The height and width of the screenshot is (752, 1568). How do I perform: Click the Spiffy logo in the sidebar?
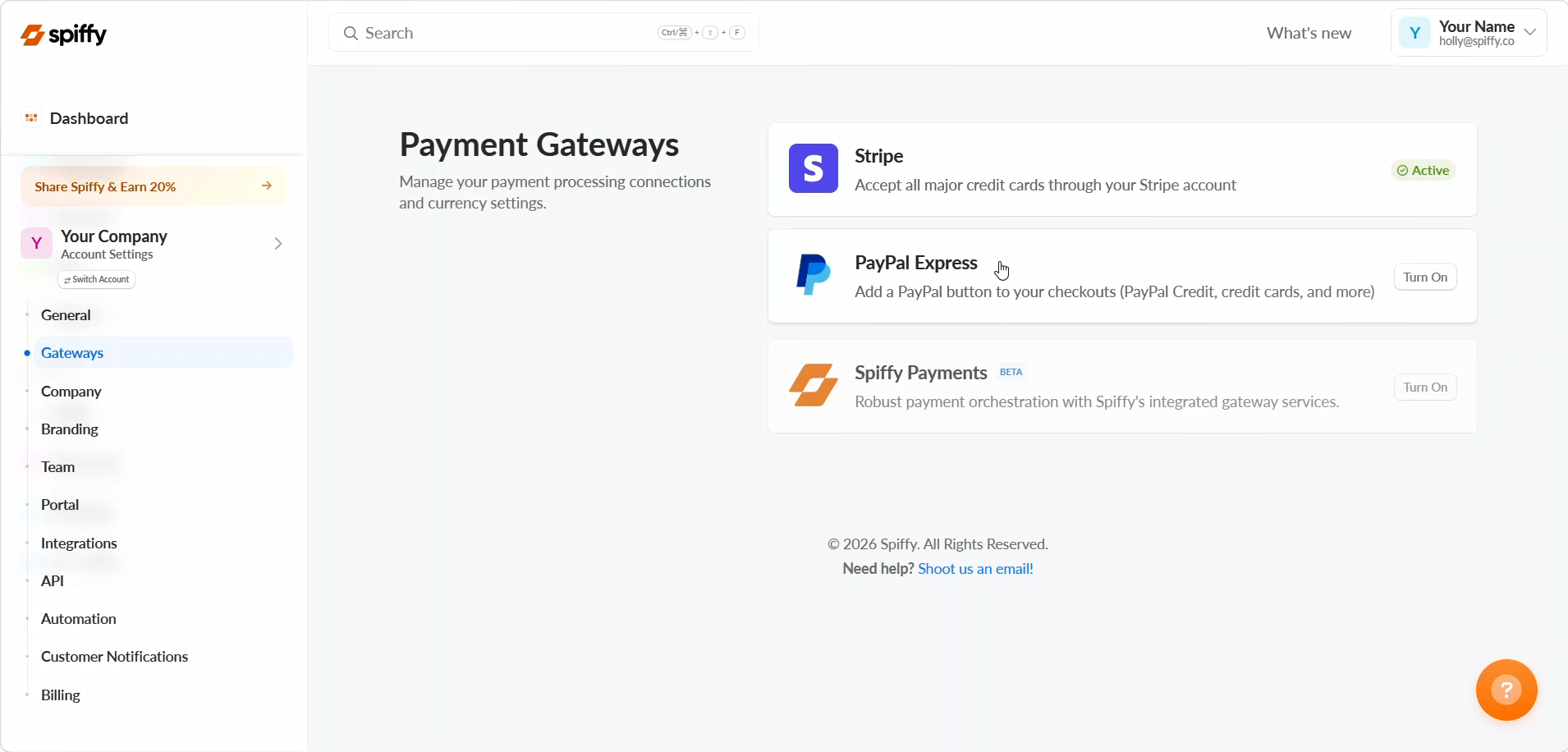pyautogui.click(x=63, y=34)
